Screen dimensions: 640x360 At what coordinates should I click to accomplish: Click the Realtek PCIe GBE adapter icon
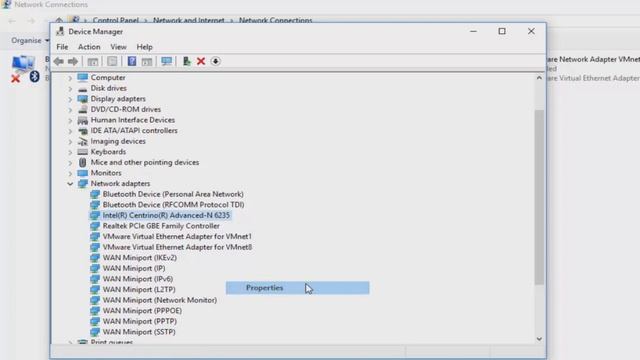95,226
